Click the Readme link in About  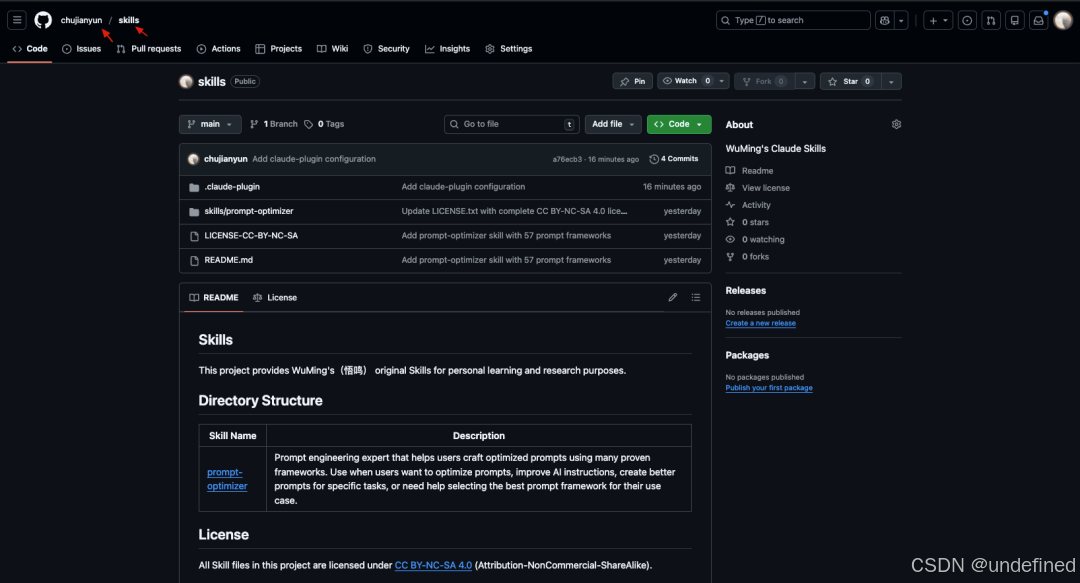(749, 171)
